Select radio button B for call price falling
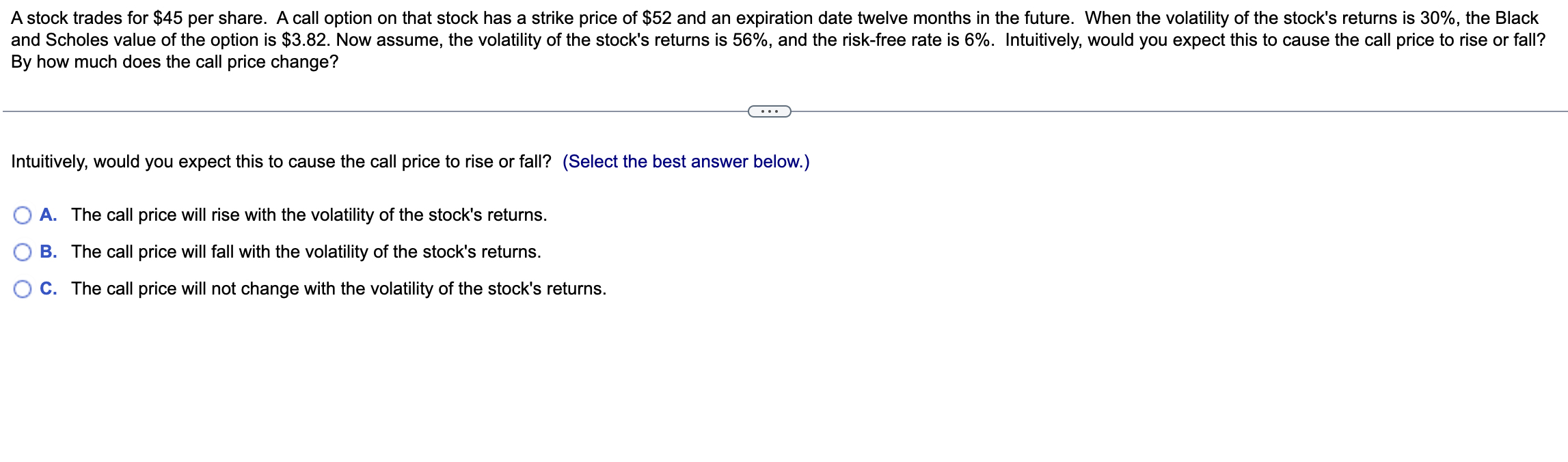 click(x=23, y=252)
